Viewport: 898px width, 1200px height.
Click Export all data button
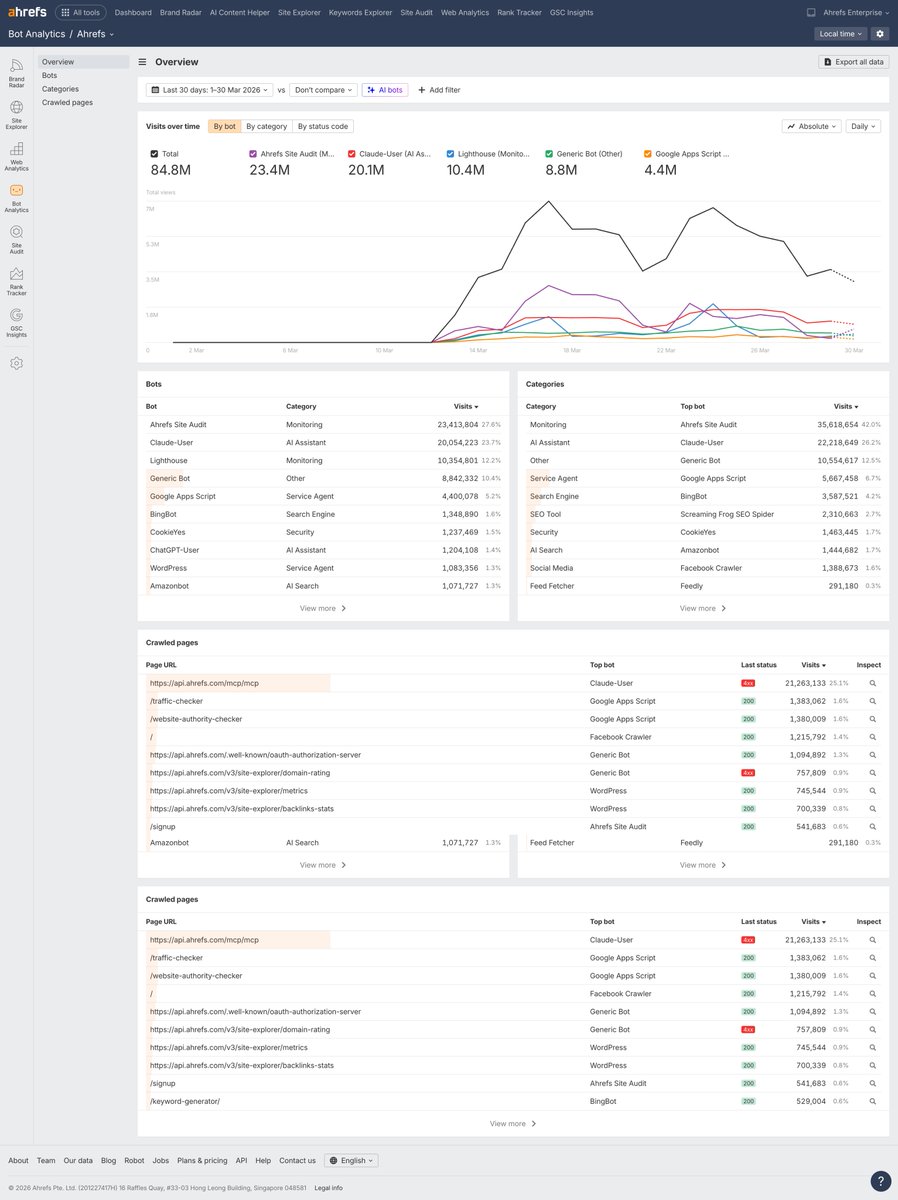coord(853,62)
